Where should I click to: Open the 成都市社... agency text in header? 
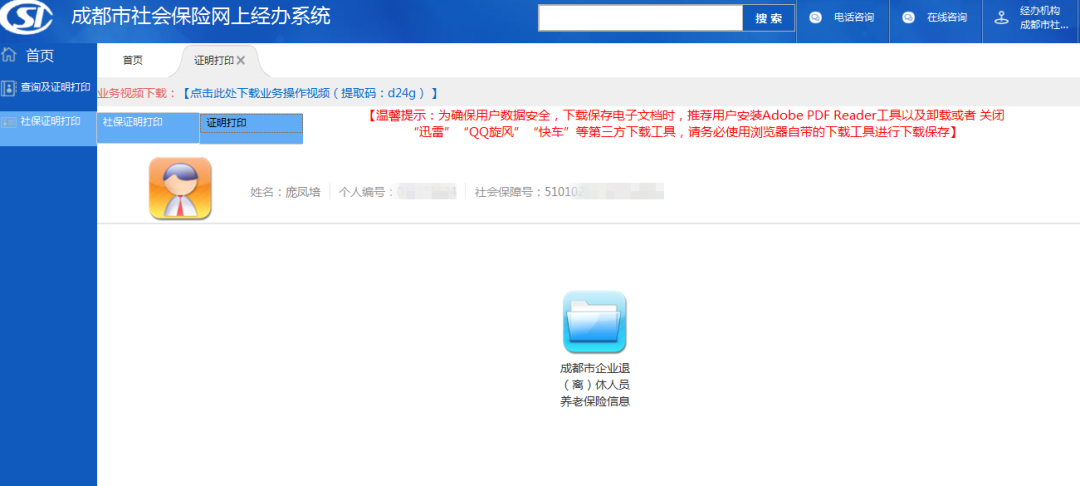coord(1044,25)
